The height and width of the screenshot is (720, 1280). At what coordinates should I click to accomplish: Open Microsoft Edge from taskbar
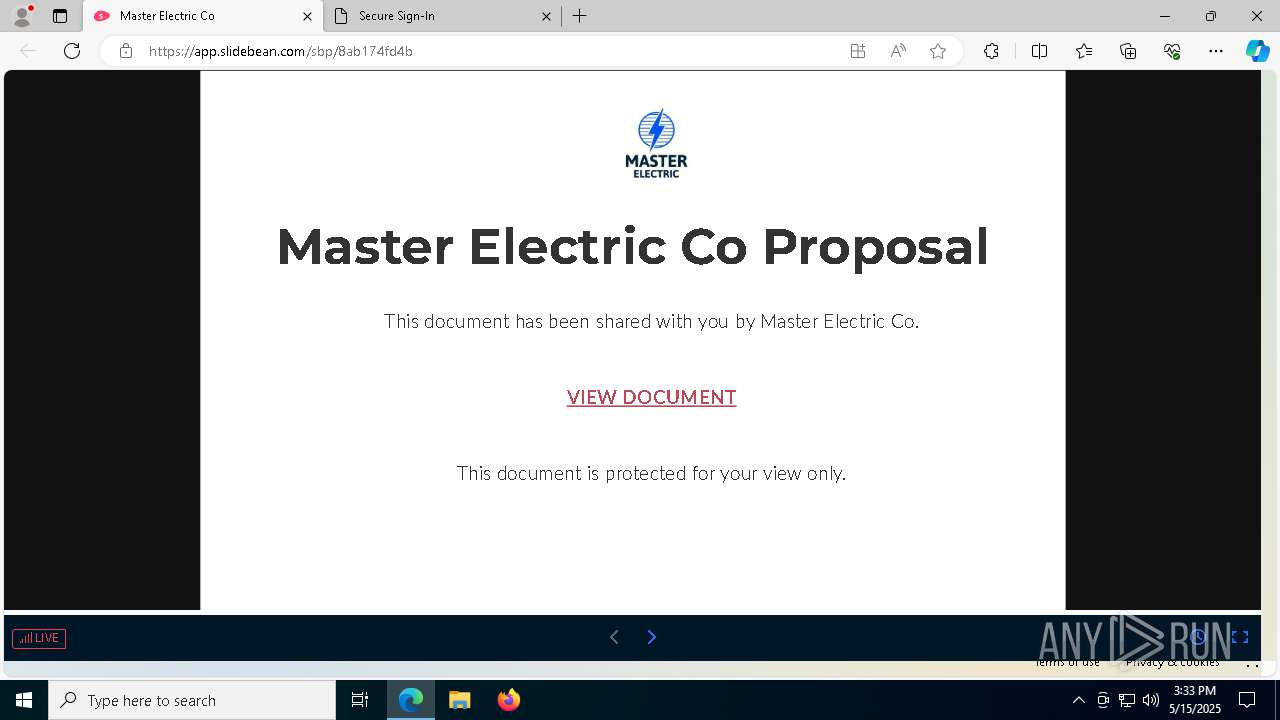pyautogui.click(x=411, y=700)
